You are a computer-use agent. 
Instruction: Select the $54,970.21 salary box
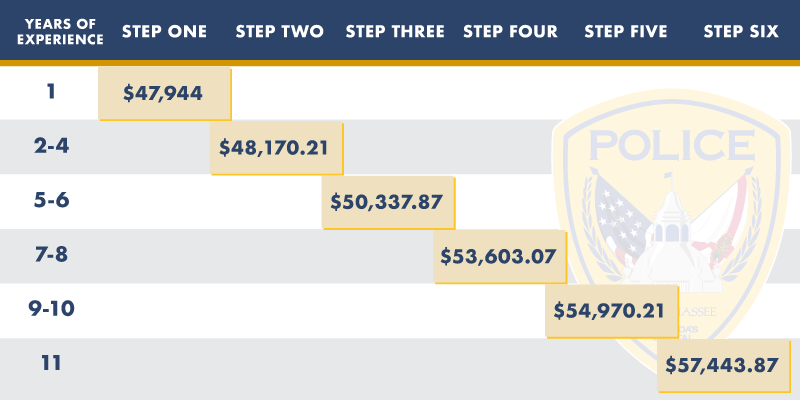(x=611, y=311)
